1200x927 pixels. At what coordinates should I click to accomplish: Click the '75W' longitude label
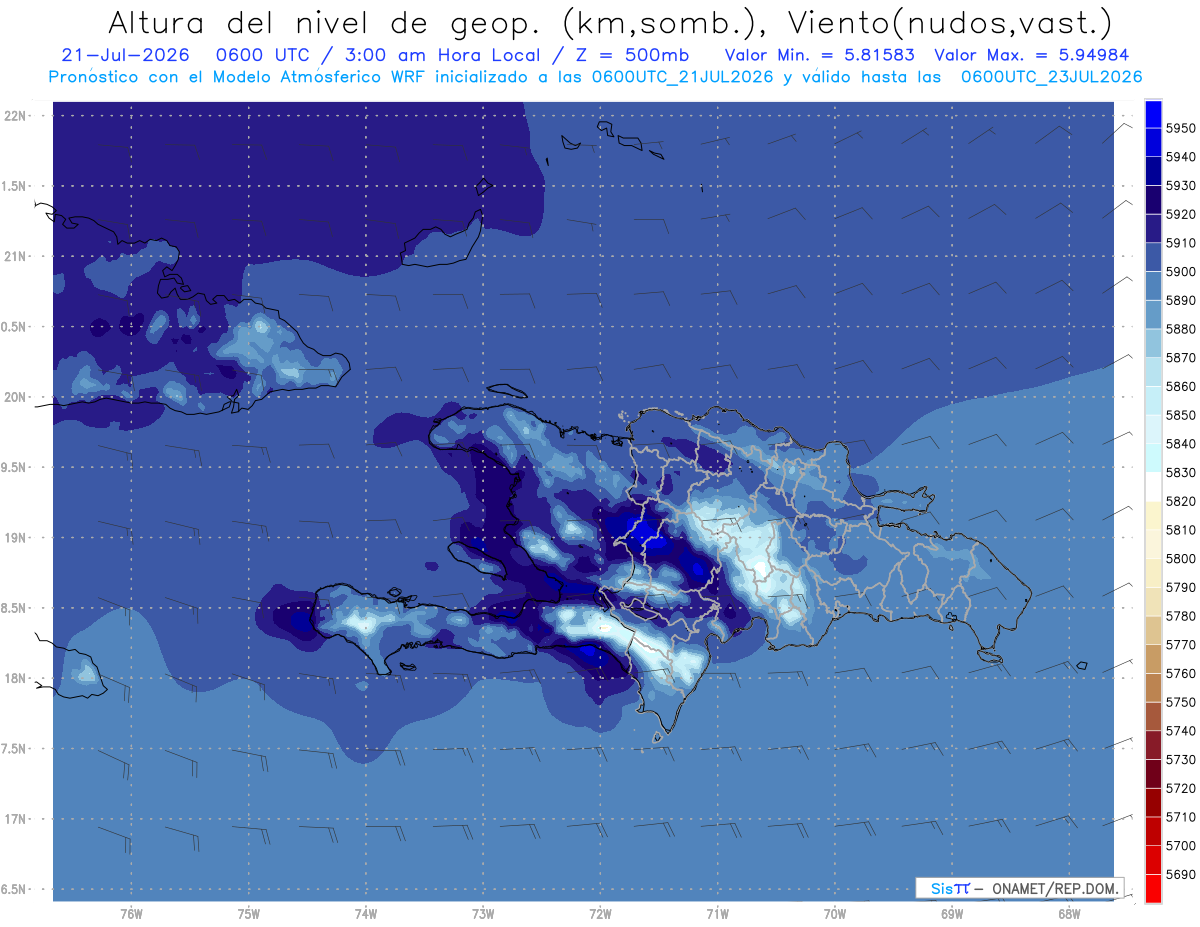249,913
